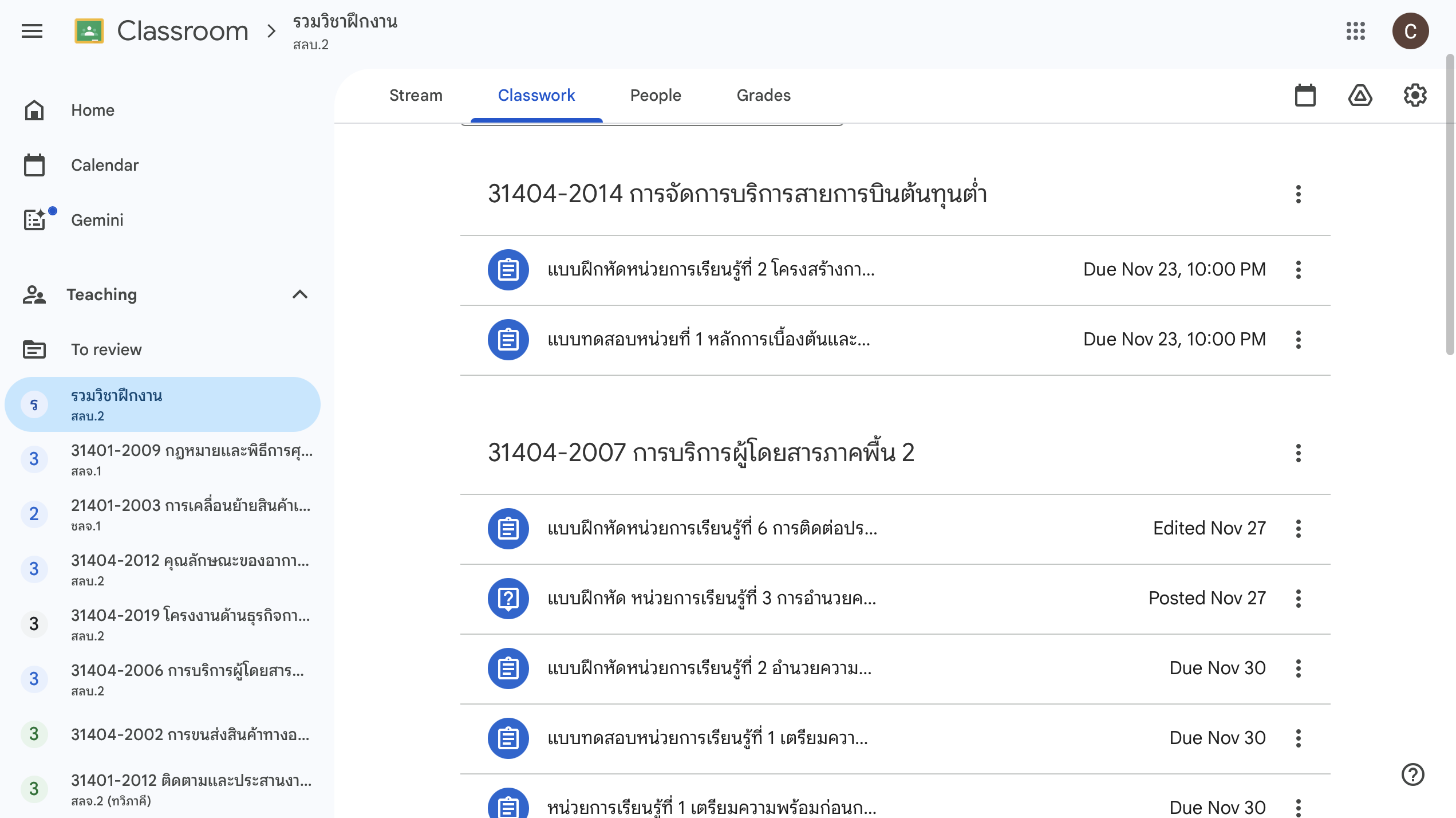Select class รวมวิชาฝึกงาน in sidebar

(x=163, y=404)
